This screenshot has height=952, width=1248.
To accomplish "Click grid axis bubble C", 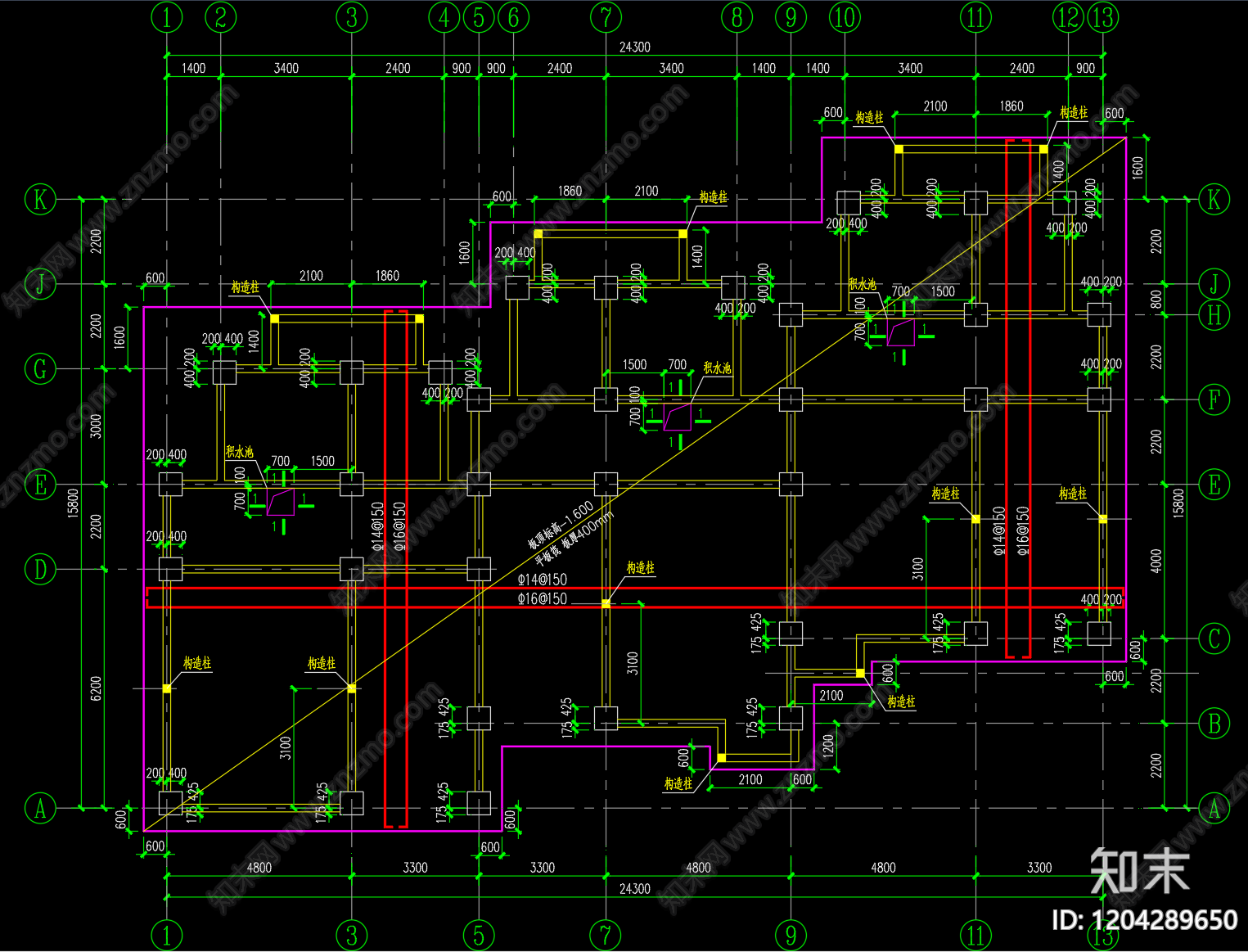I will pos(1214,638).
